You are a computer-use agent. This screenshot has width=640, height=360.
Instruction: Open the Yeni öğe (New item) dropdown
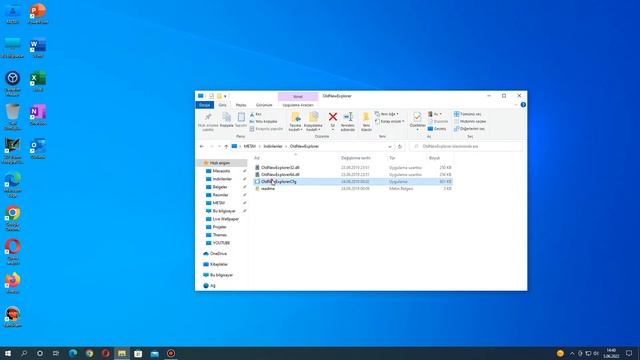coord(387,114)
